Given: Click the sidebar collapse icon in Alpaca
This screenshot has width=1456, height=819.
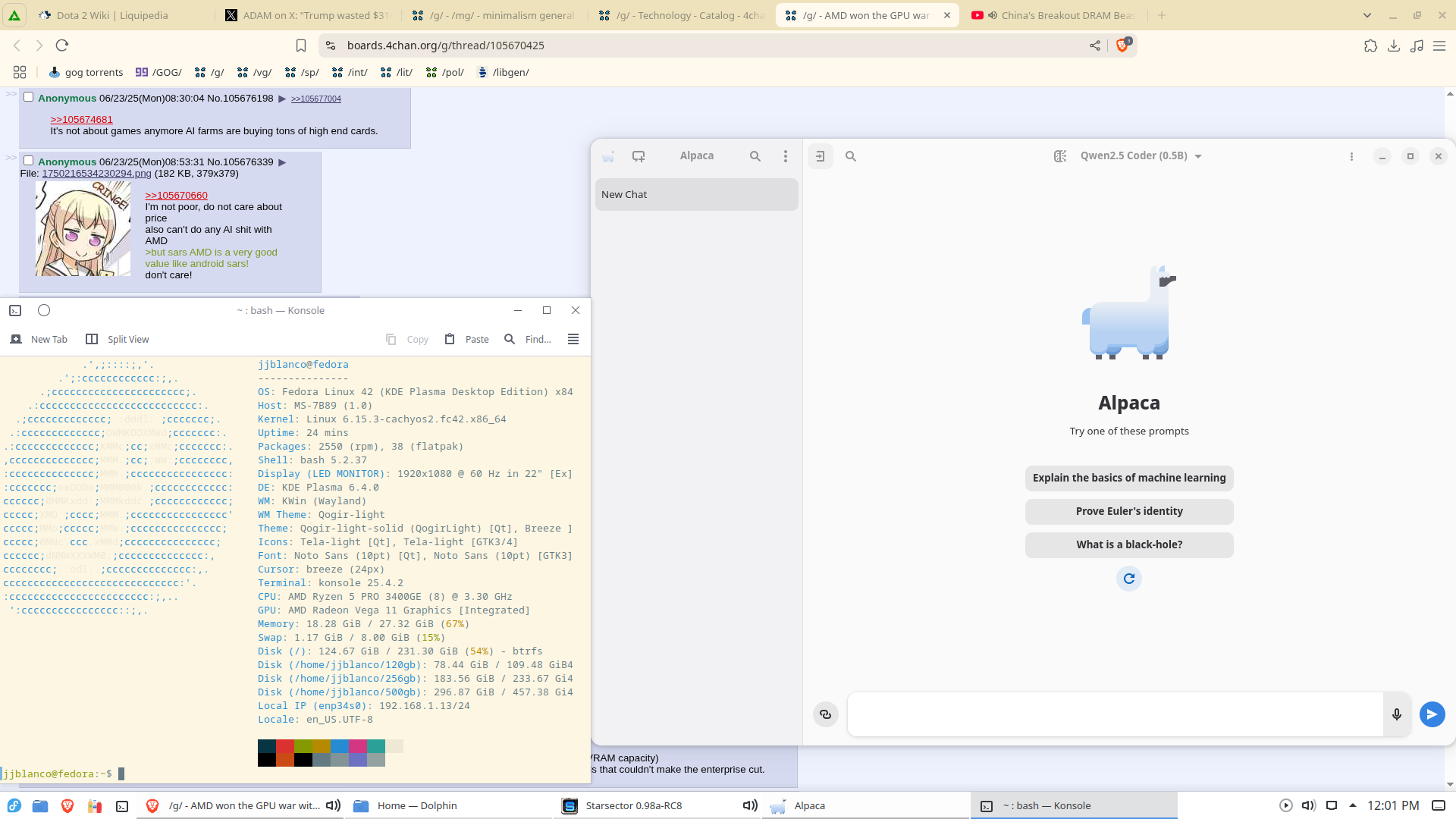Looking at the screenshot, I should tap(821, 156).
